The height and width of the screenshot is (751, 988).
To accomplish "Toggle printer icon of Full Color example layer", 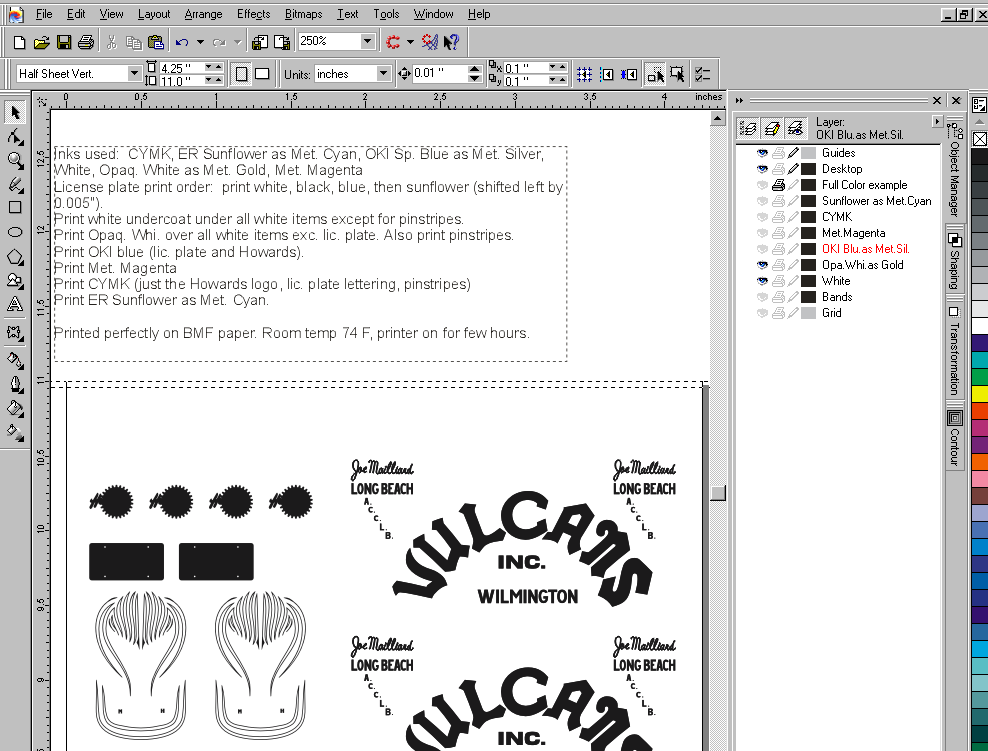I will click(x=778, y=185).
